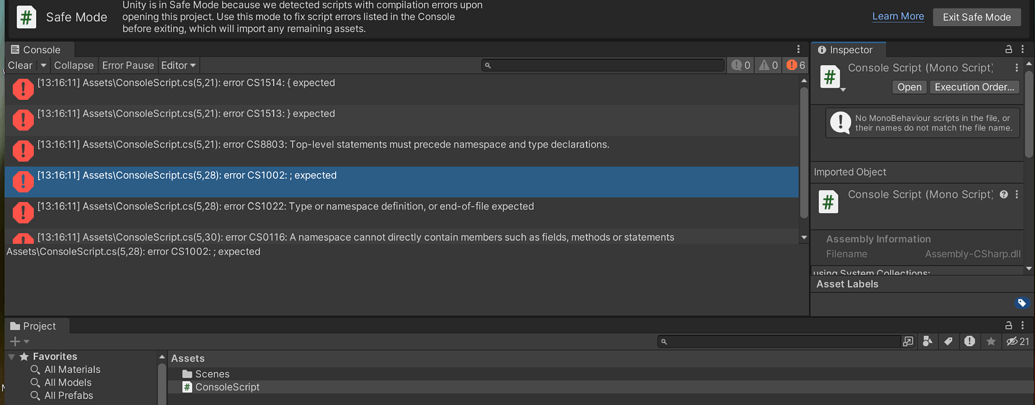Collapse the Favorites tree section

11,356
